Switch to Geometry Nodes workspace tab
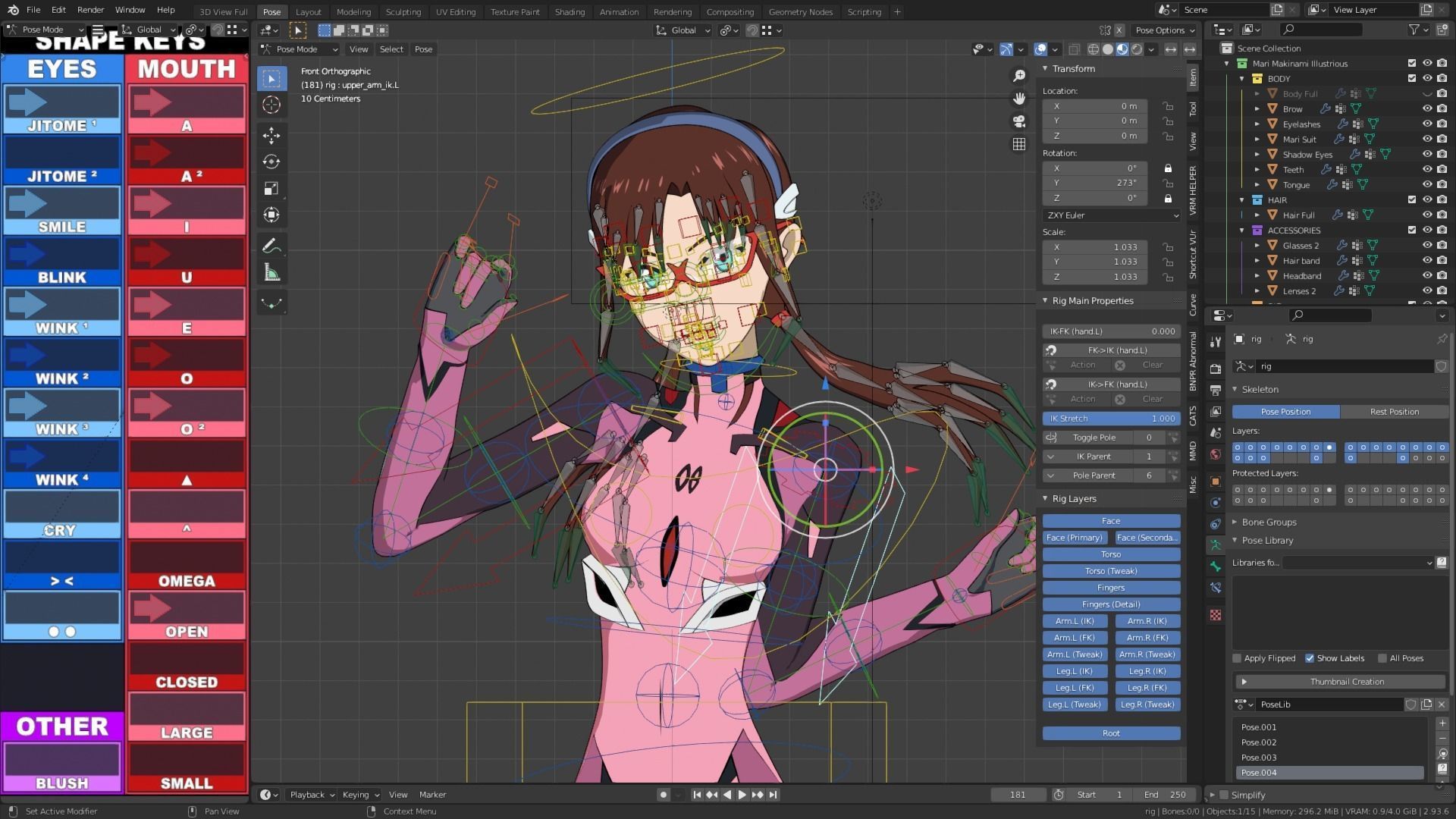The image size is (1456, 819). click(x=800, y=11)
